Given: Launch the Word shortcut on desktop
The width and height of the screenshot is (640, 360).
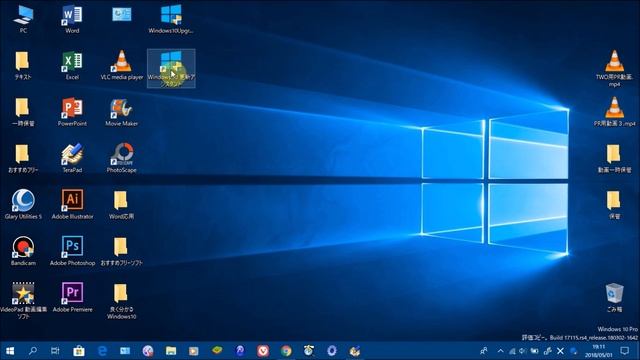Looking at the screenshot, I should click(x=72, y=19).
